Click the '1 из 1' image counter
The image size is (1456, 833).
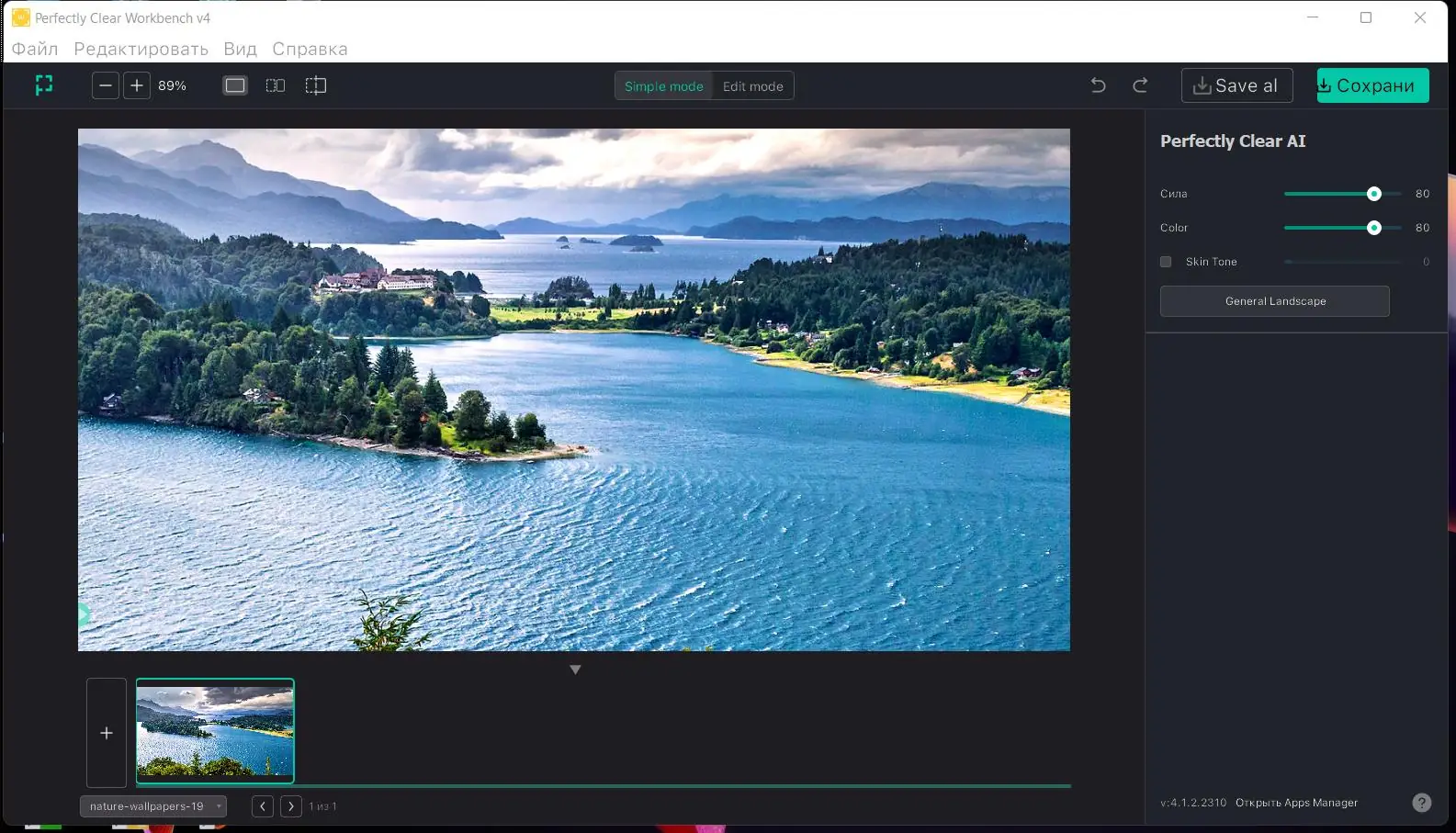coord(322,806)
